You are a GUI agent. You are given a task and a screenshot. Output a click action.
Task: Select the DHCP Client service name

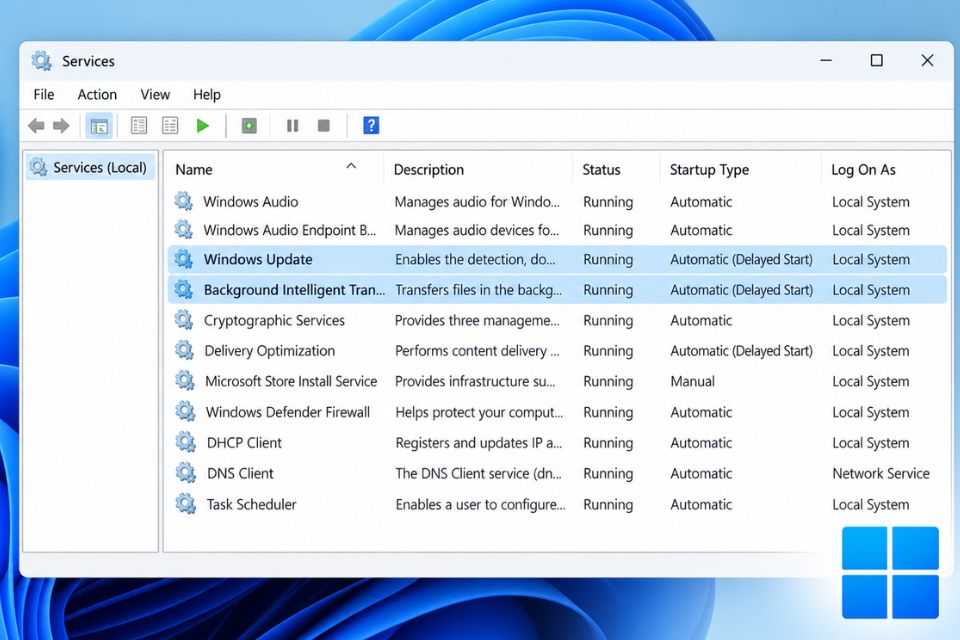tap(244, 443)
